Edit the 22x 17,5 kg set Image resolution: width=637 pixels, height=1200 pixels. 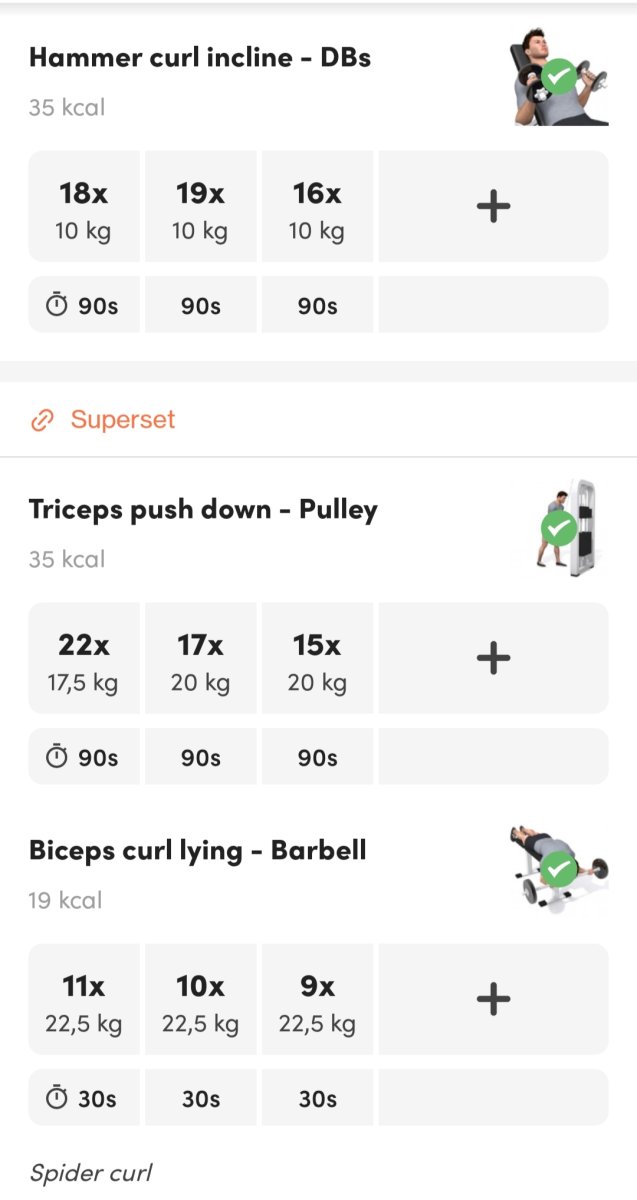pyautogui.click(x=84, y=659)
